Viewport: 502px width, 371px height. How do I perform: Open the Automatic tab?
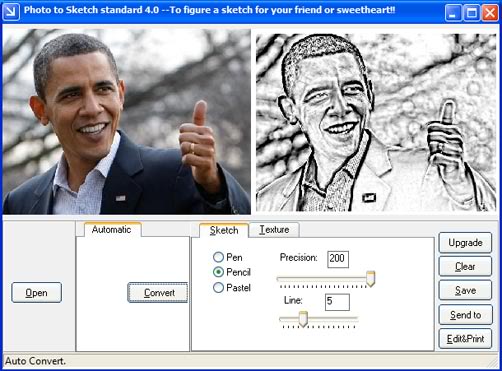pyautogui.click(x=112, y=229)
